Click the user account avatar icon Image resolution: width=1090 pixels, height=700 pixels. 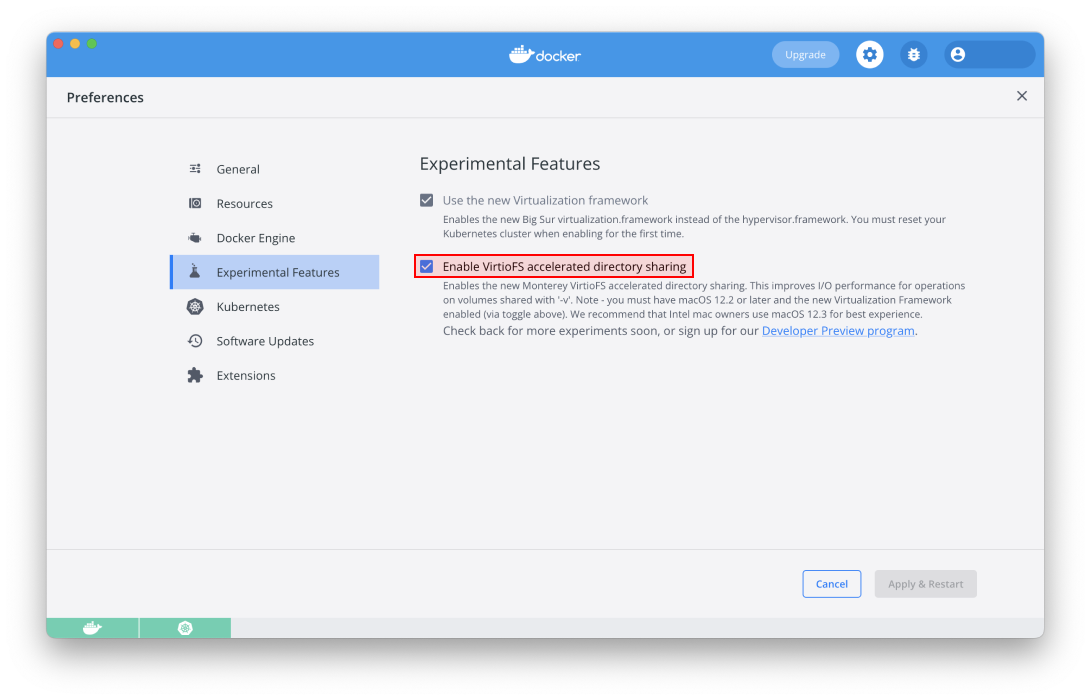pyautogui.click(x=957, y=54)
